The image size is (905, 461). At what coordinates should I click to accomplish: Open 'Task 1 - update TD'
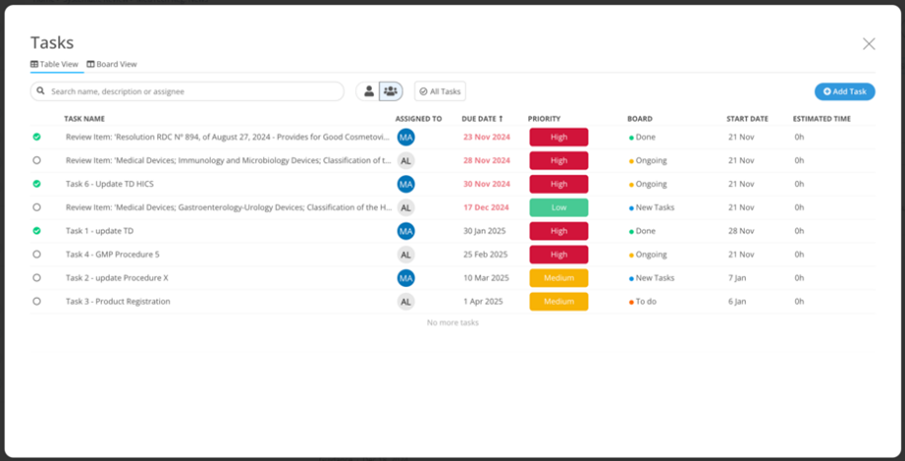pos(99,231)
